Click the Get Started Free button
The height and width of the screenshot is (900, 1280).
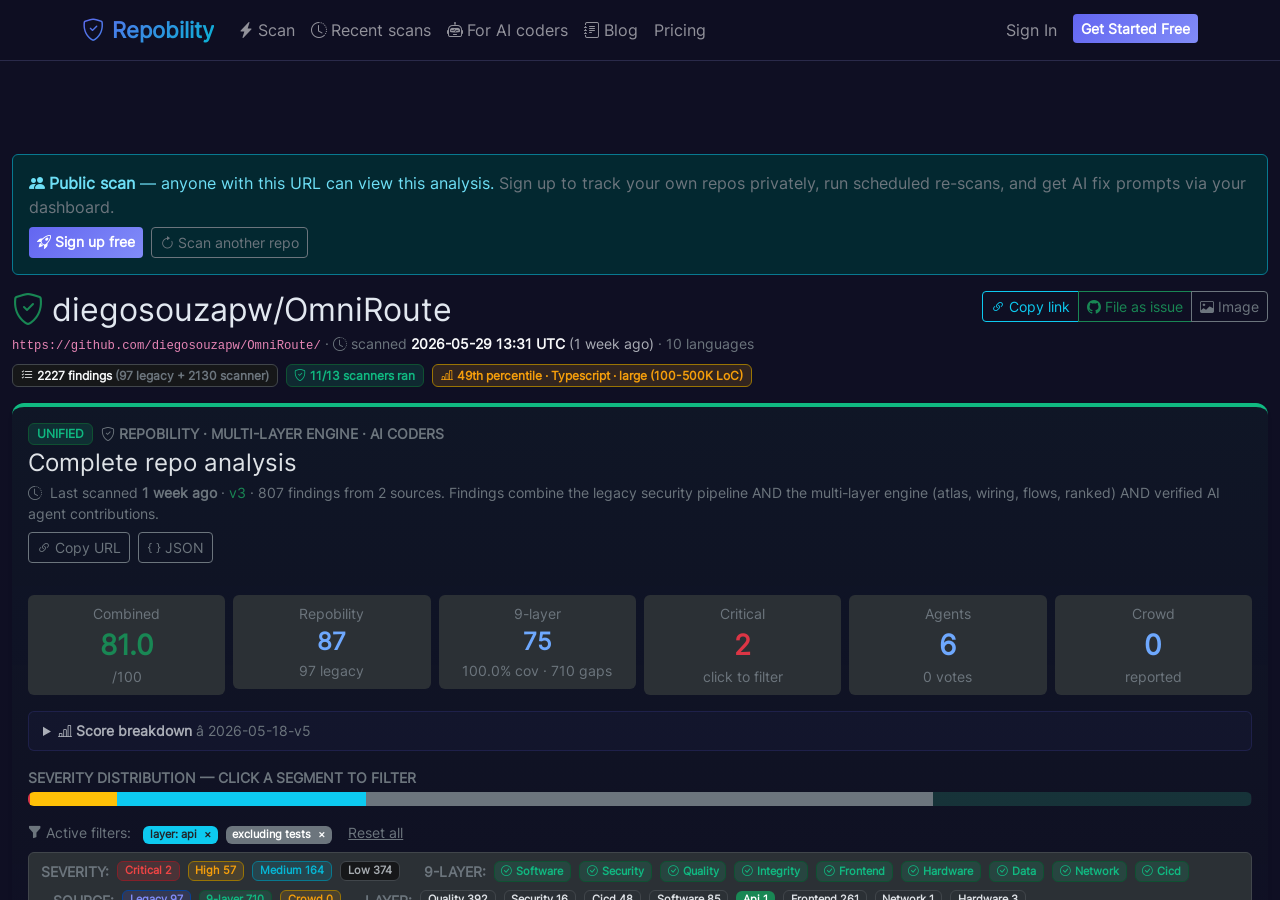pyautogui.click(x=1135, y=29)
